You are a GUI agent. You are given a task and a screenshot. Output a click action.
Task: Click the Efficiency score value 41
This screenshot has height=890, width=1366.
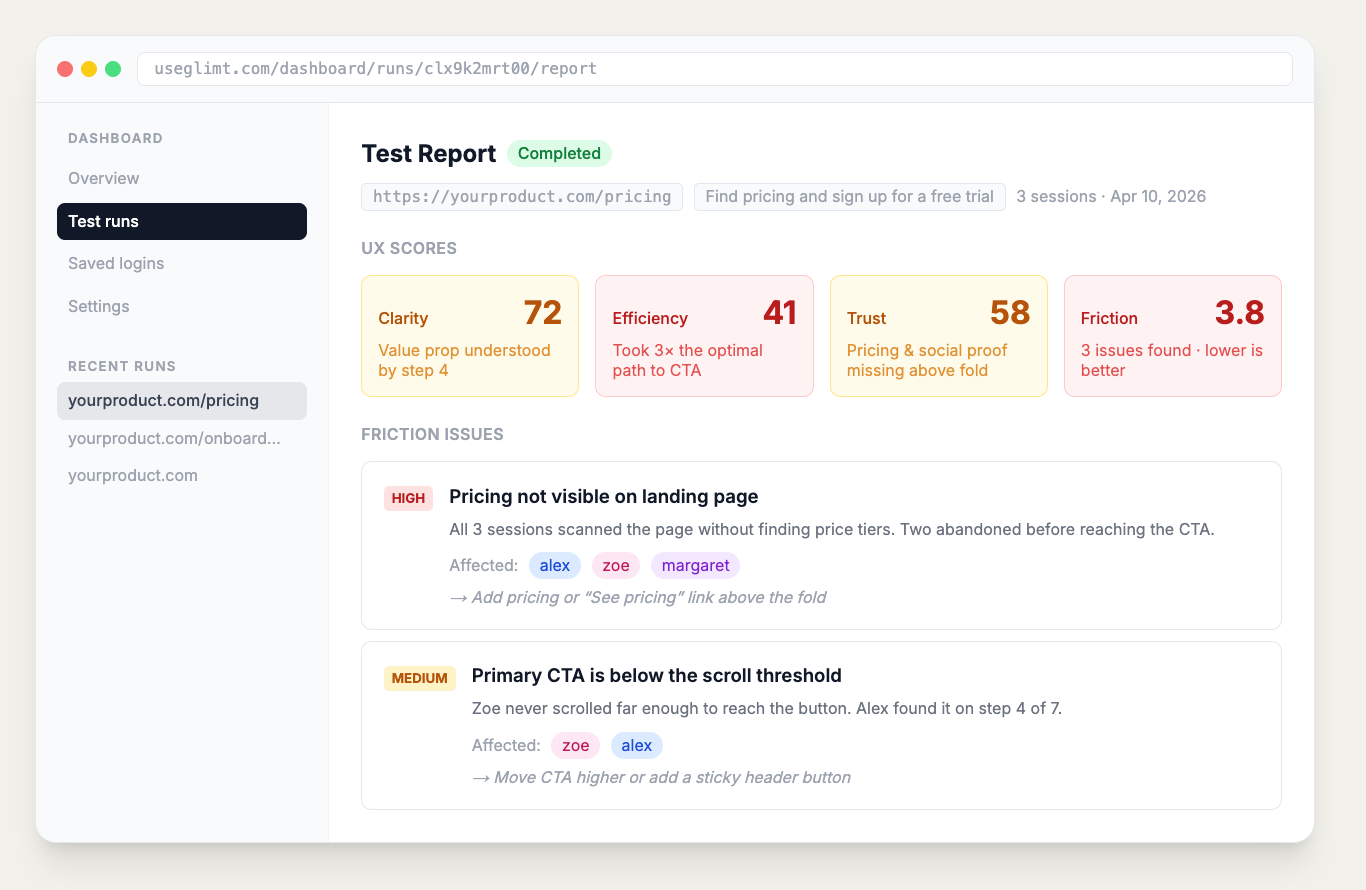780,313
